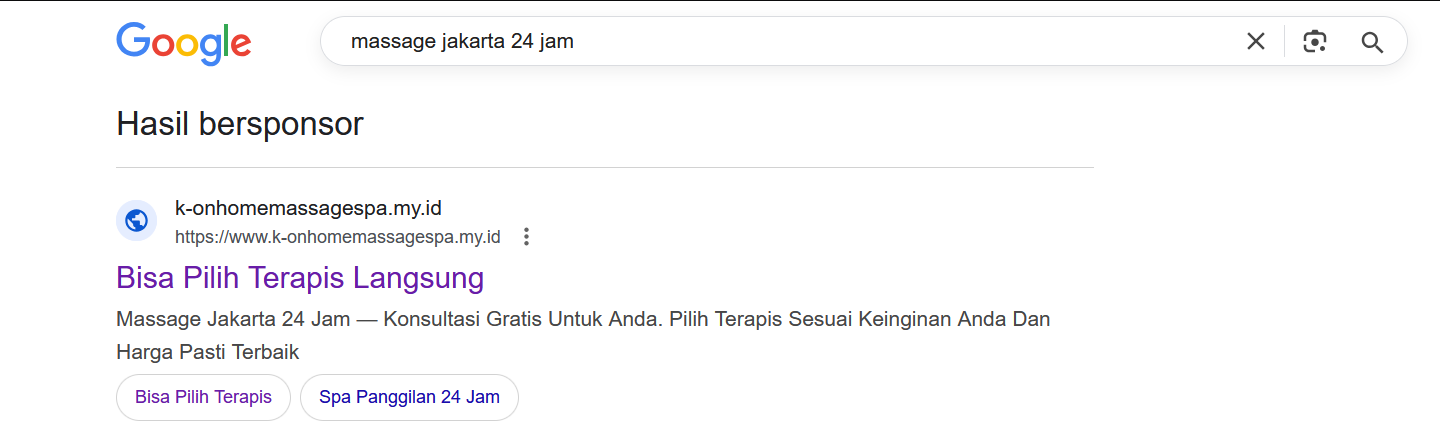Click the Google logo
The height and width of the screenshot is (445, 1440).
183,43
